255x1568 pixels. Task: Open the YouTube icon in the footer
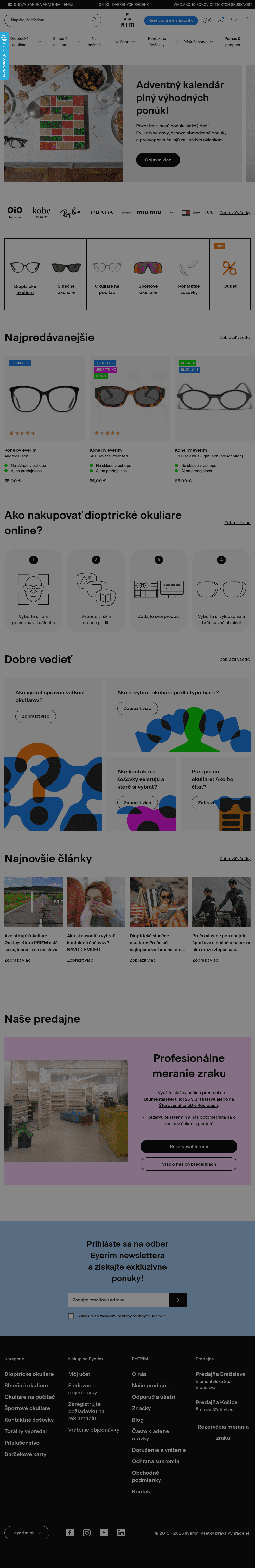click(104, 1532)
